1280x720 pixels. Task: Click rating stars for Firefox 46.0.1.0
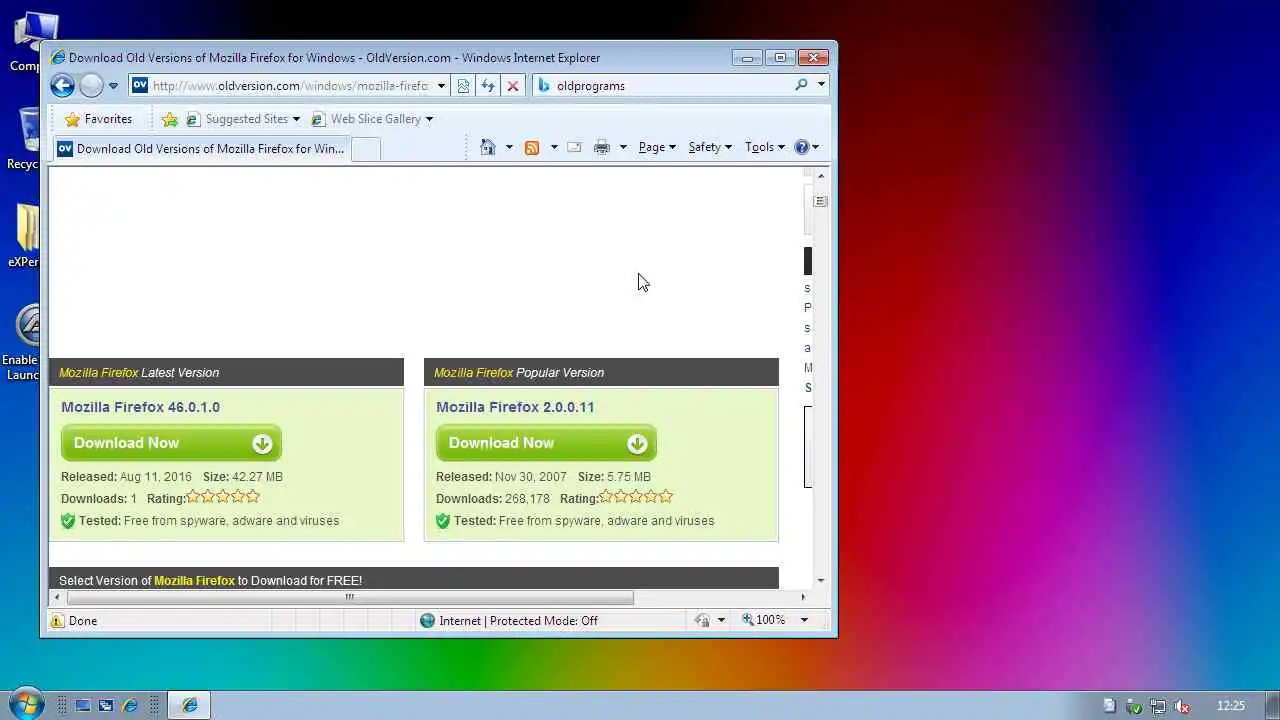click(223, 496)
